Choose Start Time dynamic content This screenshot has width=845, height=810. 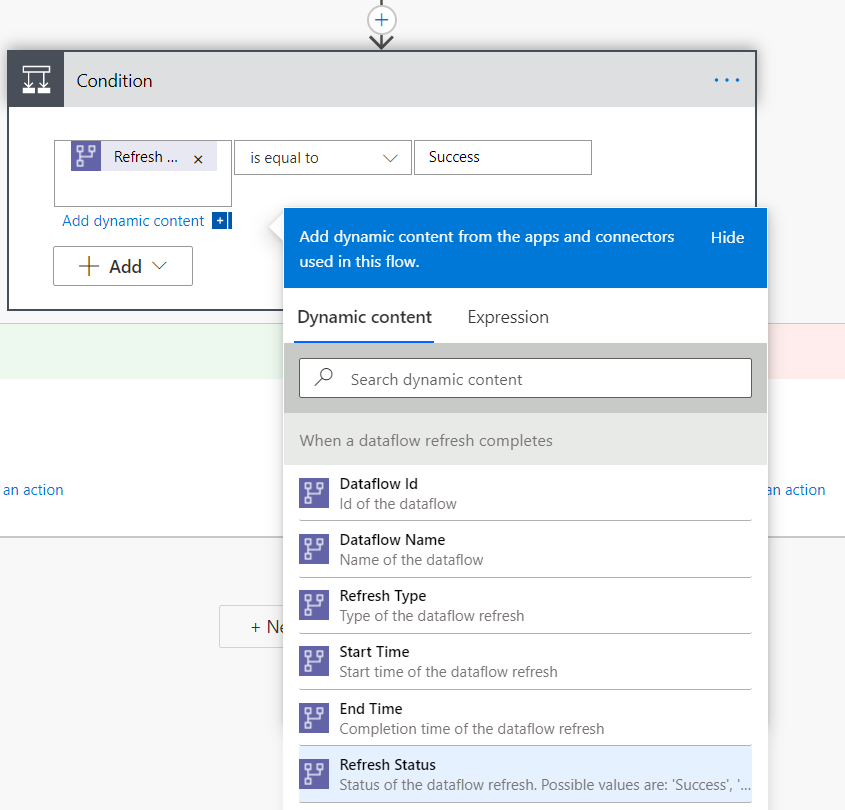pos(525,661)
